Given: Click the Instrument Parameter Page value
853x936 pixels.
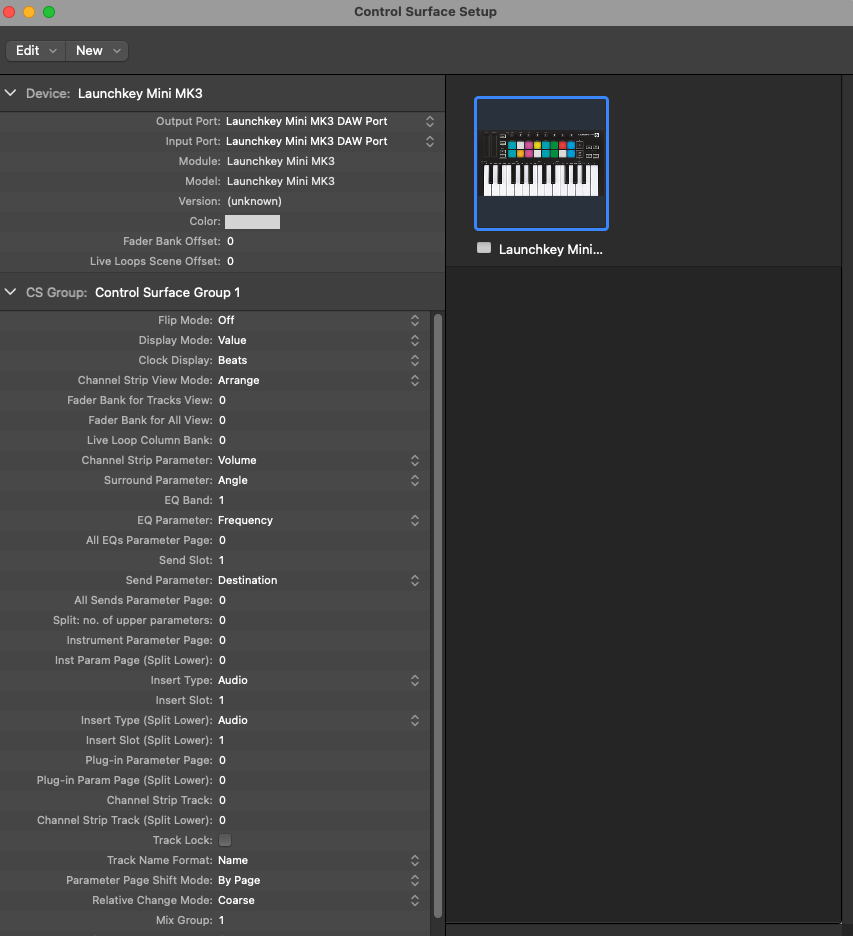Looking at the screenshot, I should 222,641.
